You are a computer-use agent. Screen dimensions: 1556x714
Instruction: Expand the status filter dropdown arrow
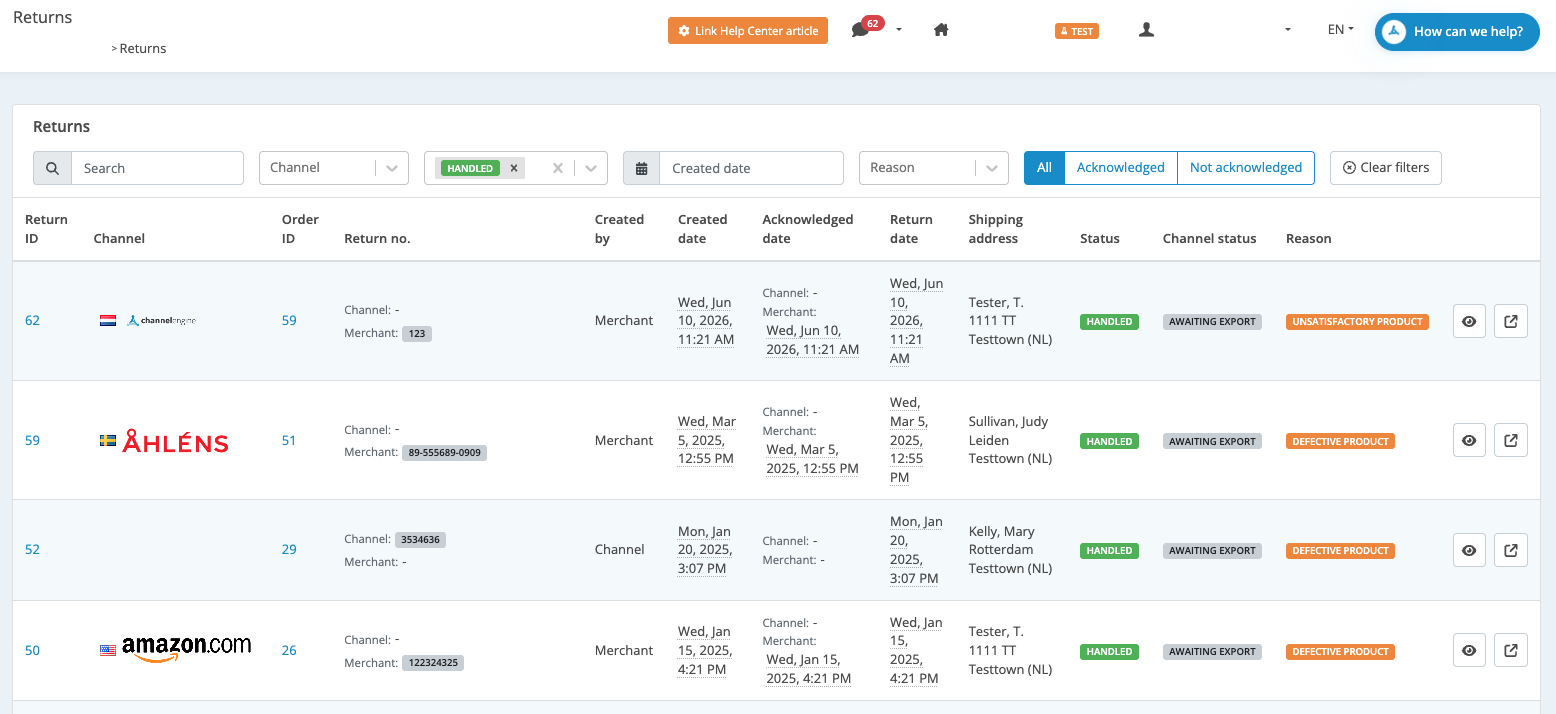click(591, 168)
